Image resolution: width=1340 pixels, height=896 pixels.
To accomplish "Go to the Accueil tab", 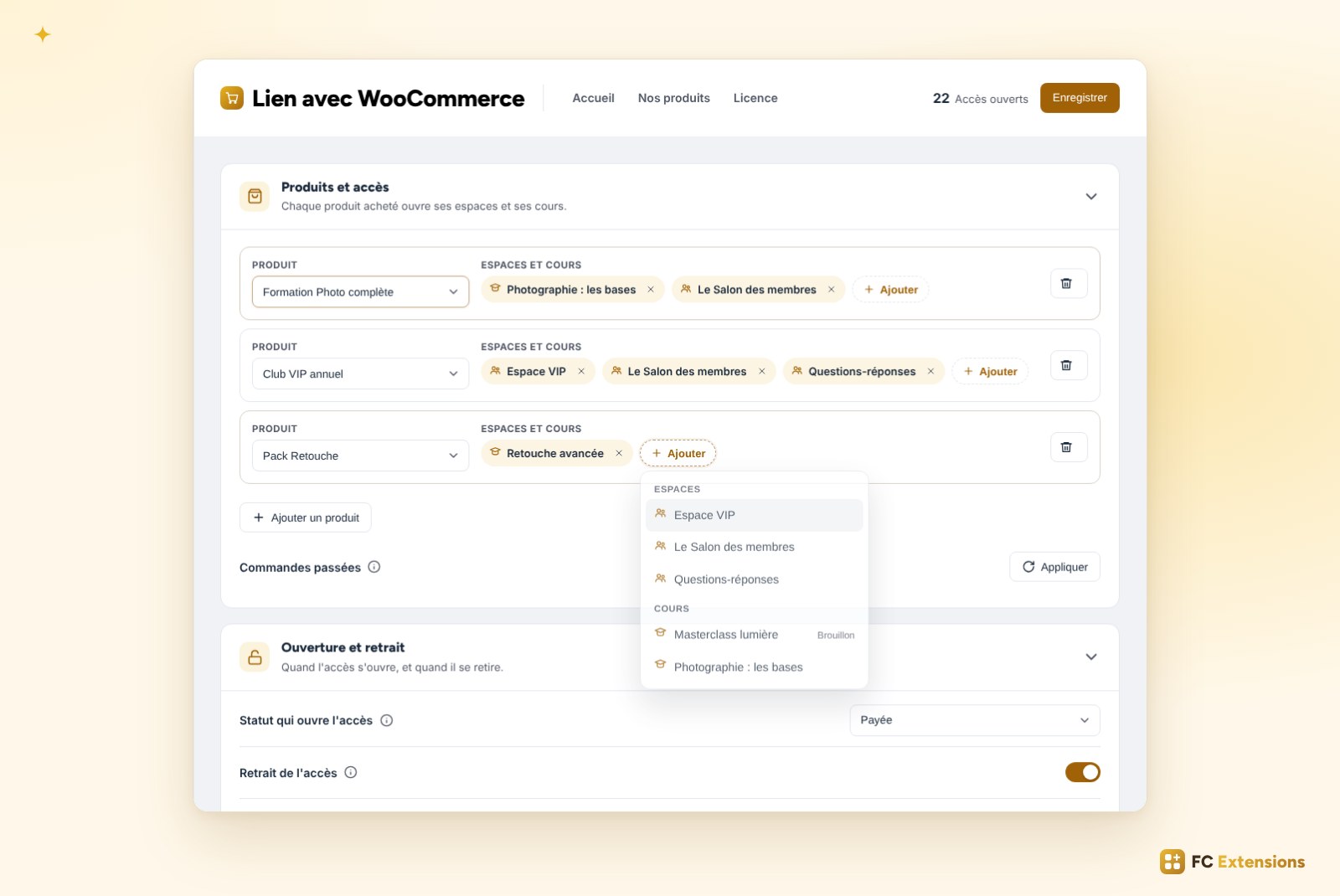I will pyautogui.click(x=593, y=98).
